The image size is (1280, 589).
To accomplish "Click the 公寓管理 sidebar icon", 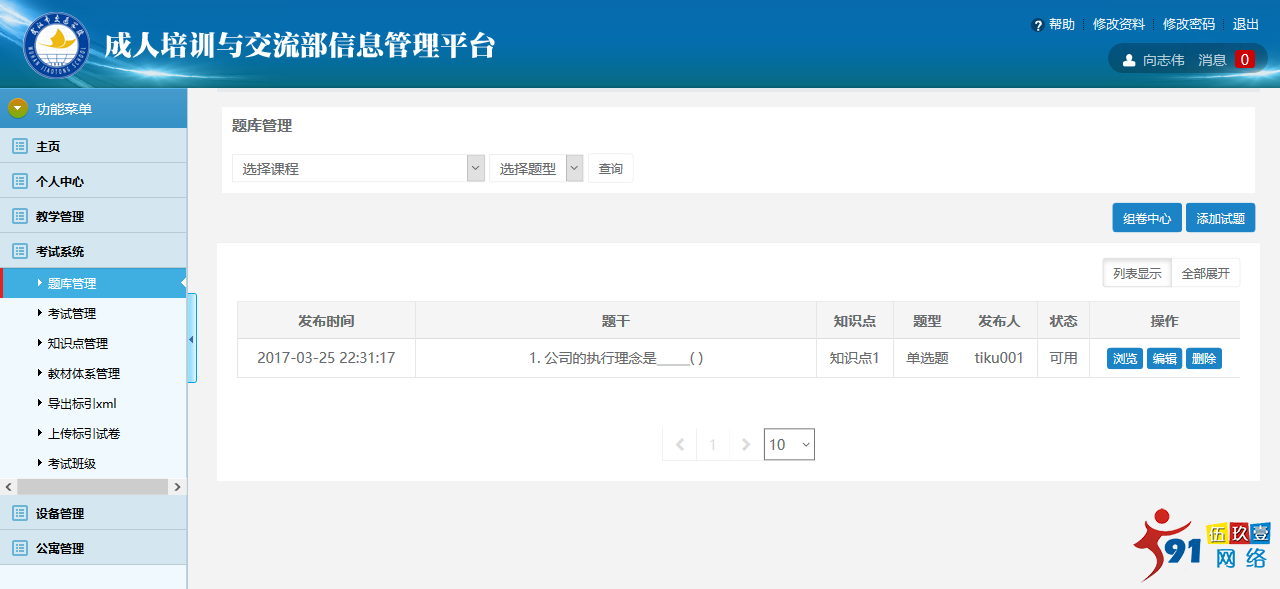I will [17, 548].
